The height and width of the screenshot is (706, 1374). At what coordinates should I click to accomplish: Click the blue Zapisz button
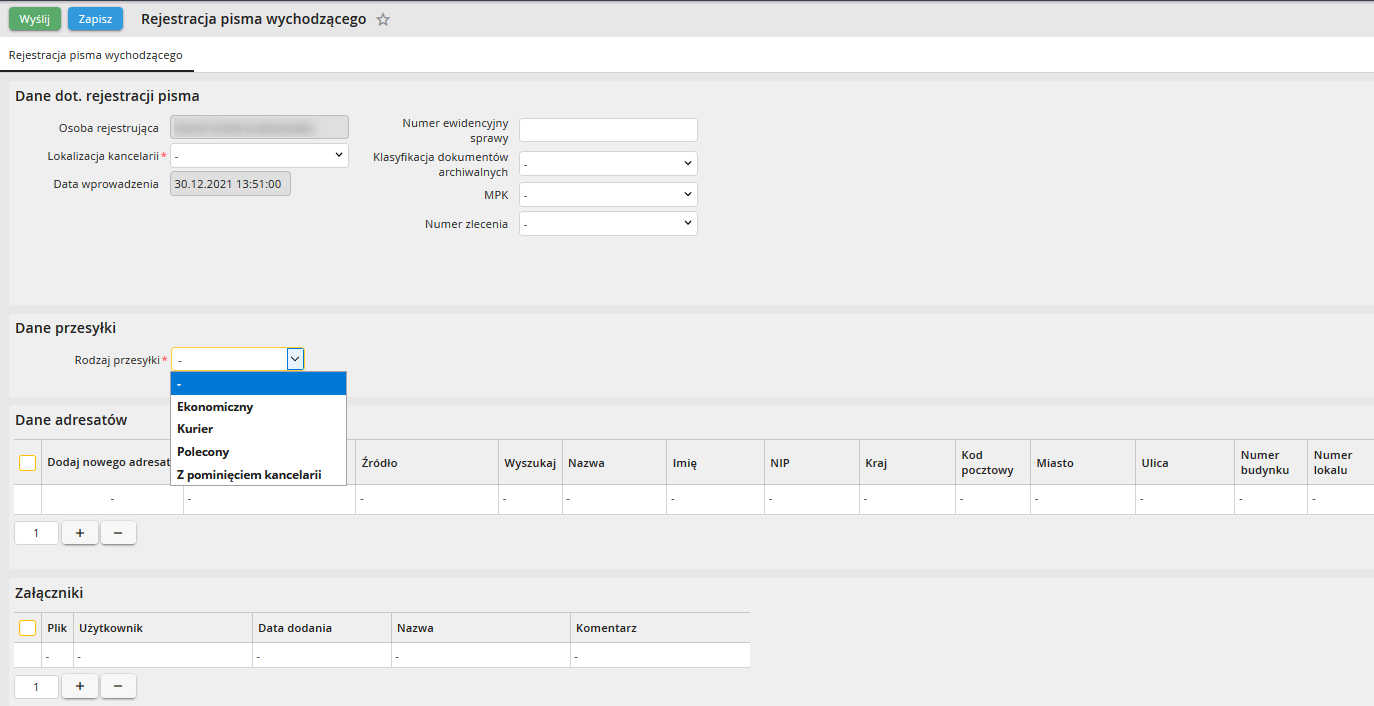click(95, 19)
